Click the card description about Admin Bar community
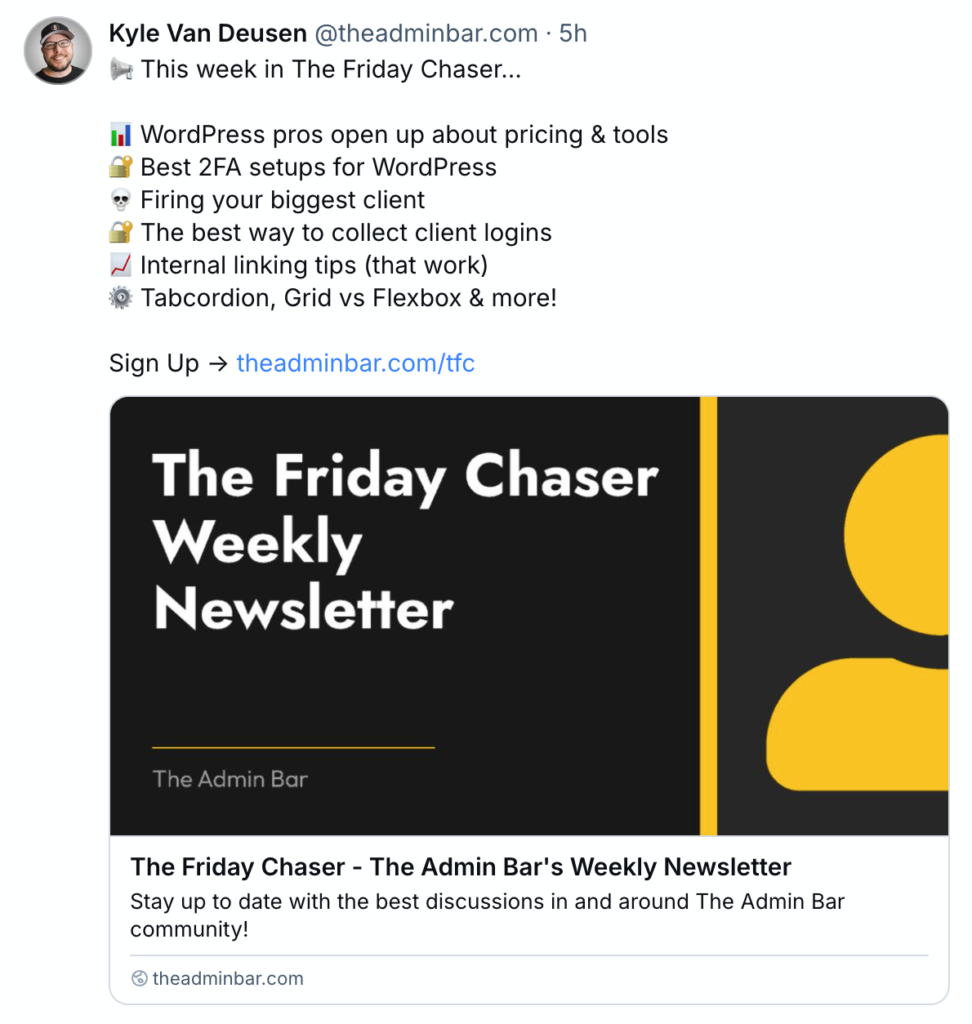 pyautogui.click(x=487, y=915)
